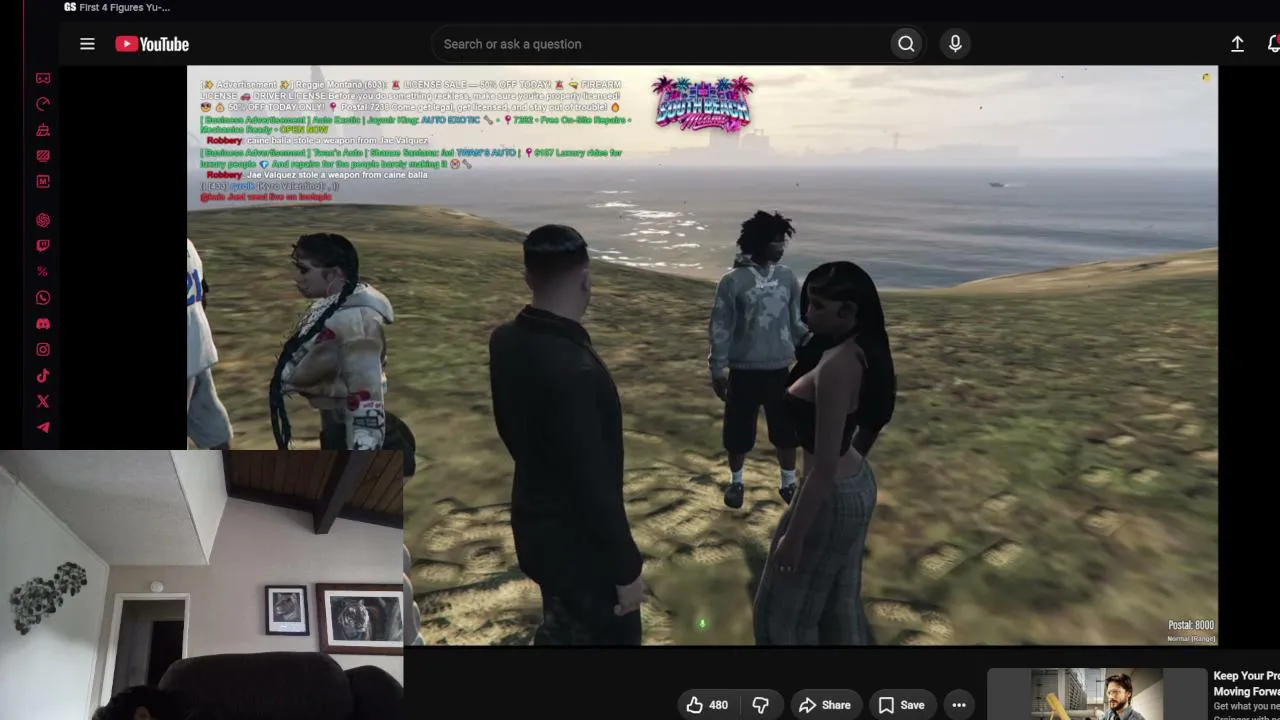Click the video player to pause playback
The image size is (1280, 720).
tap(702, 355)
